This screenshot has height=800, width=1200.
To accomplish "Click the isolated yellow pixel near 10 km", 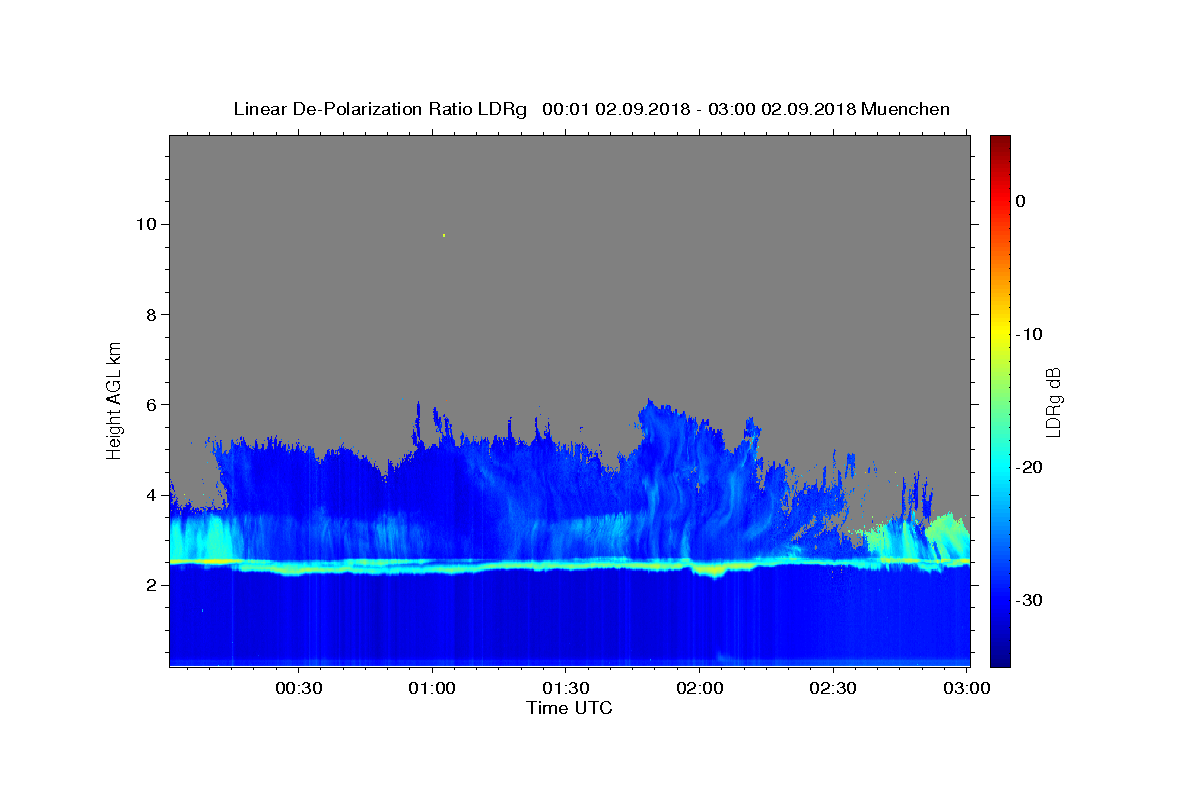I will (x=443, y=235).
